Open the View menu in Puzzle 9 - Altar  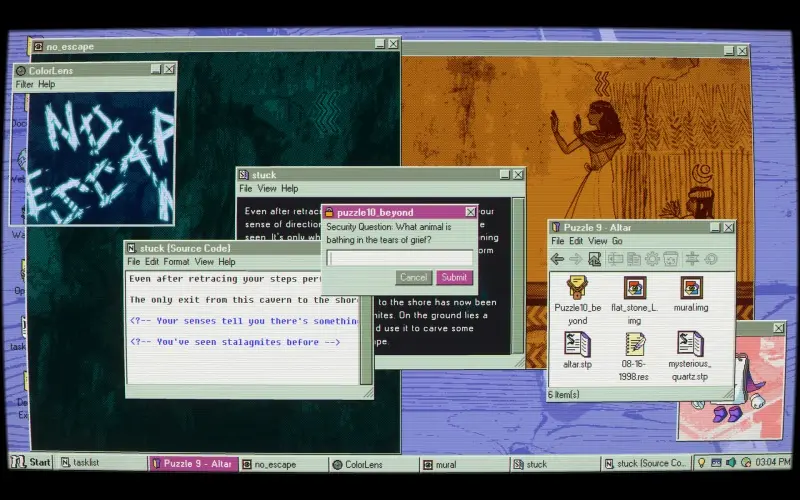(597, 241)
